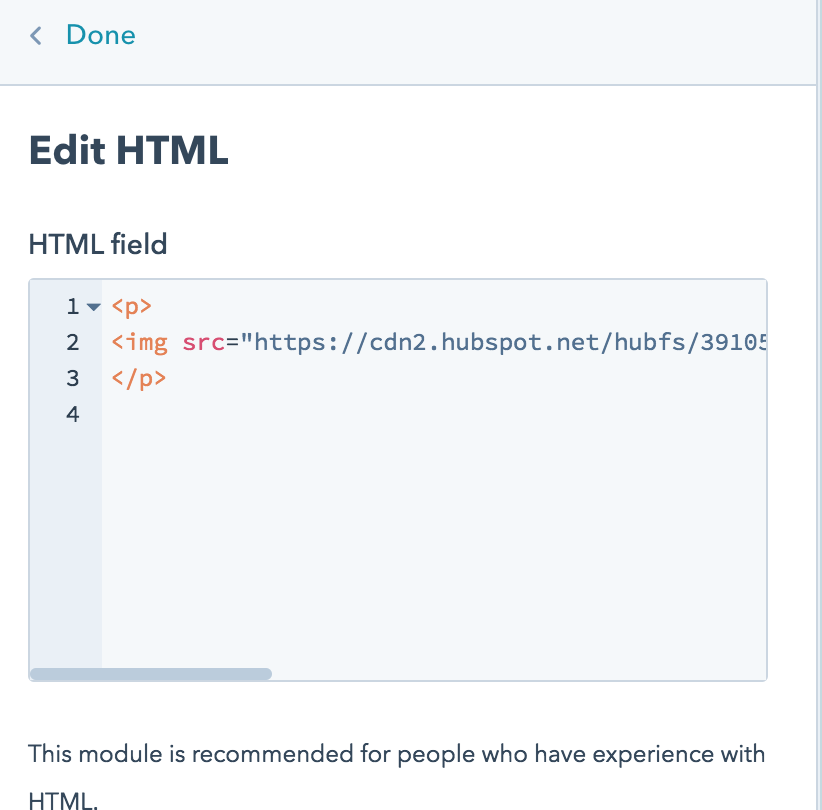This screenshot has width=822, height=810.
Task: Click line number 2 in the gutter
Action: tap(71, 343)
